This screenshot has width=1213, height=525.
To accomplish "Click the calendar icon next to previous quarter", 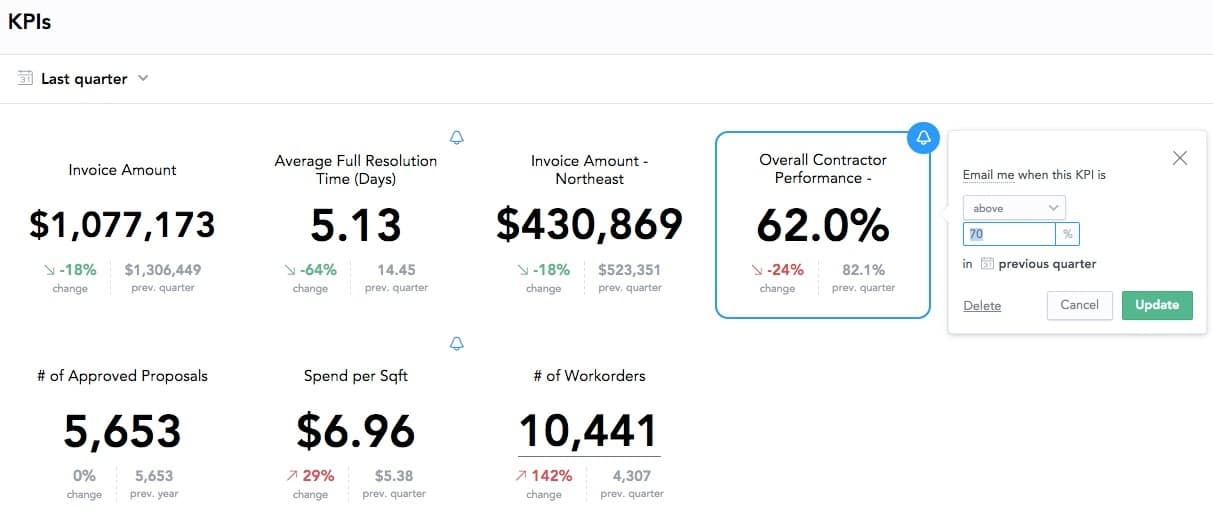I will point(987,264).
